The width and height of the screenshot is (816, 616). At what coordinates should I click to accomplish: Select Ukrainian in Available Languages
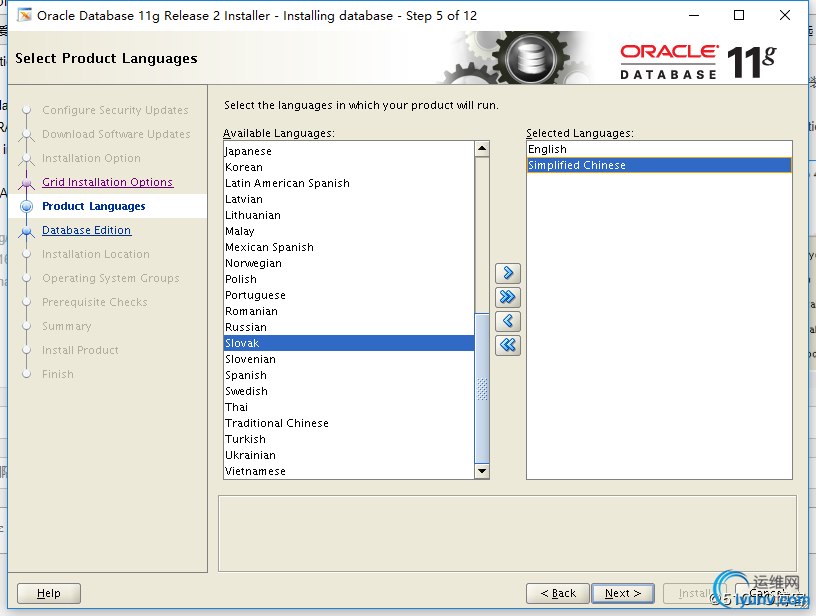[x=349, y=455]
